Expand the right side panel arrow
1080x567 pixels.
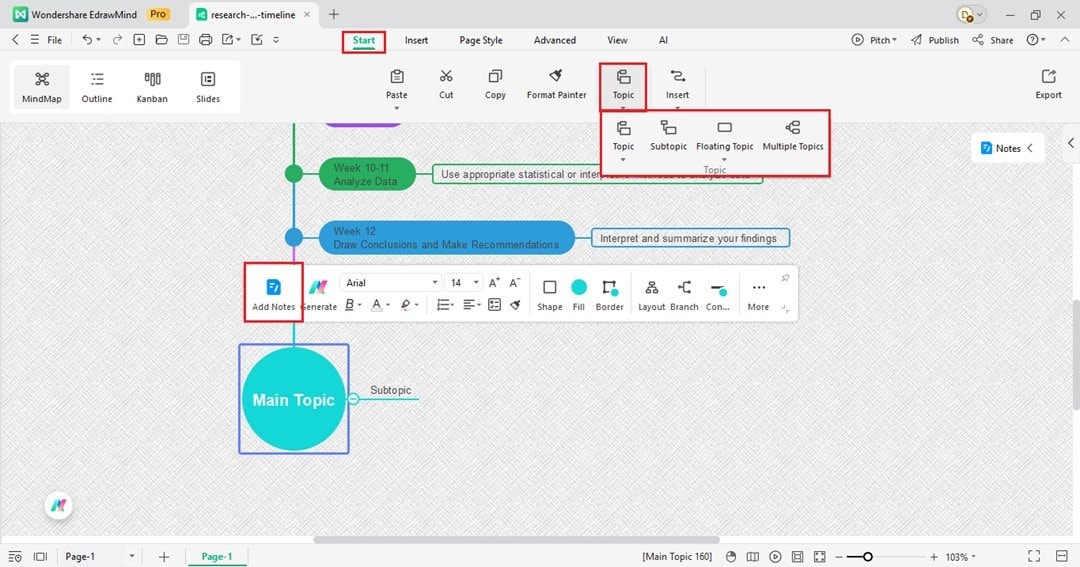tap(1071, 143)
